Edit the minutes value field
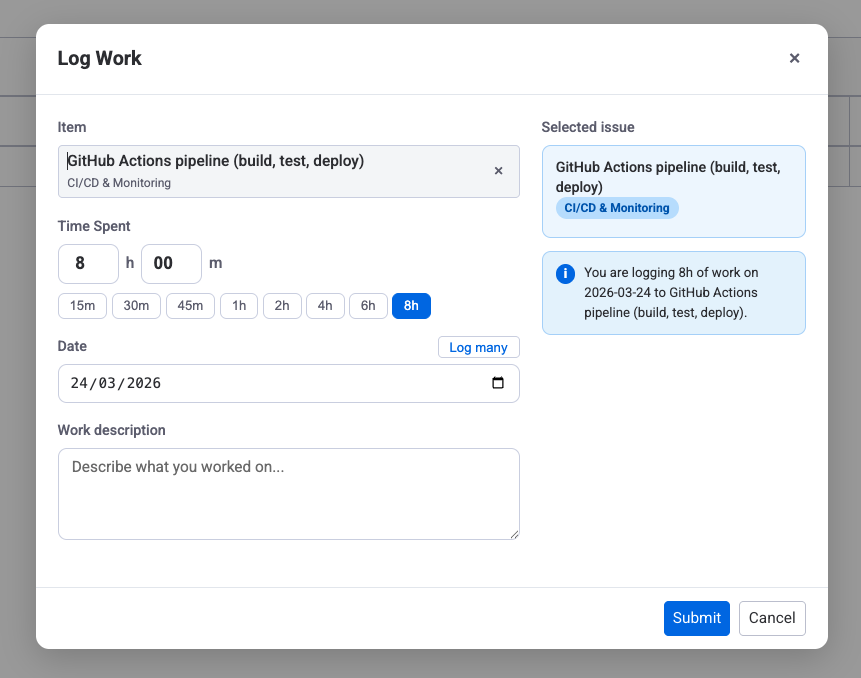 (170, 263)
